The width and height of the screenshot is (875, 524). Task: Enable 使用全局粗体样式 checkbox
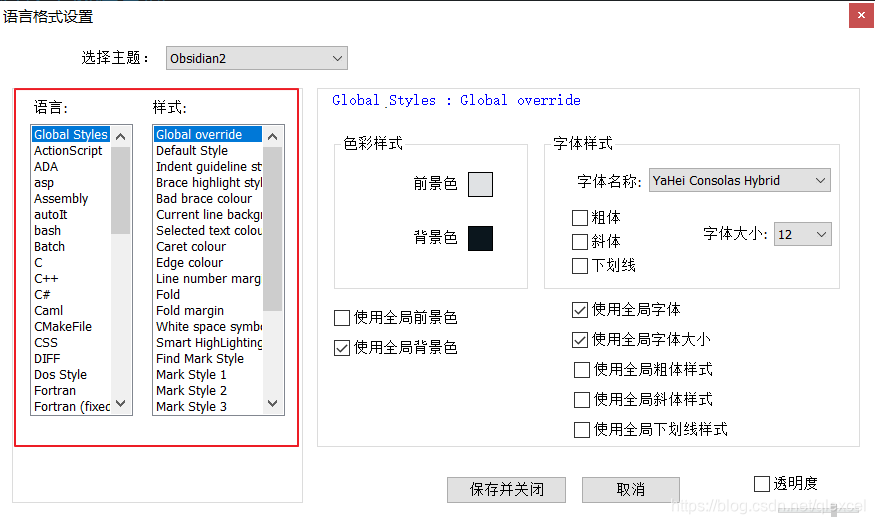(582, 370)
